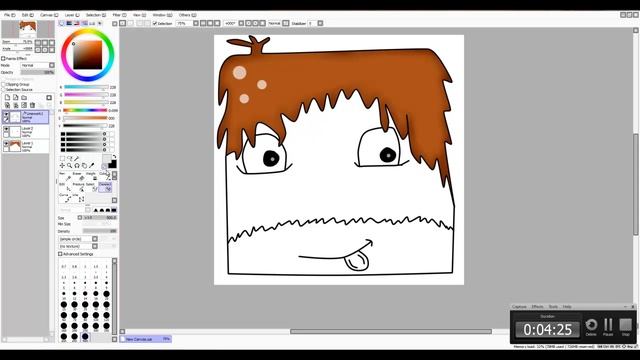Swap foreground and background colors

point(114,157)
